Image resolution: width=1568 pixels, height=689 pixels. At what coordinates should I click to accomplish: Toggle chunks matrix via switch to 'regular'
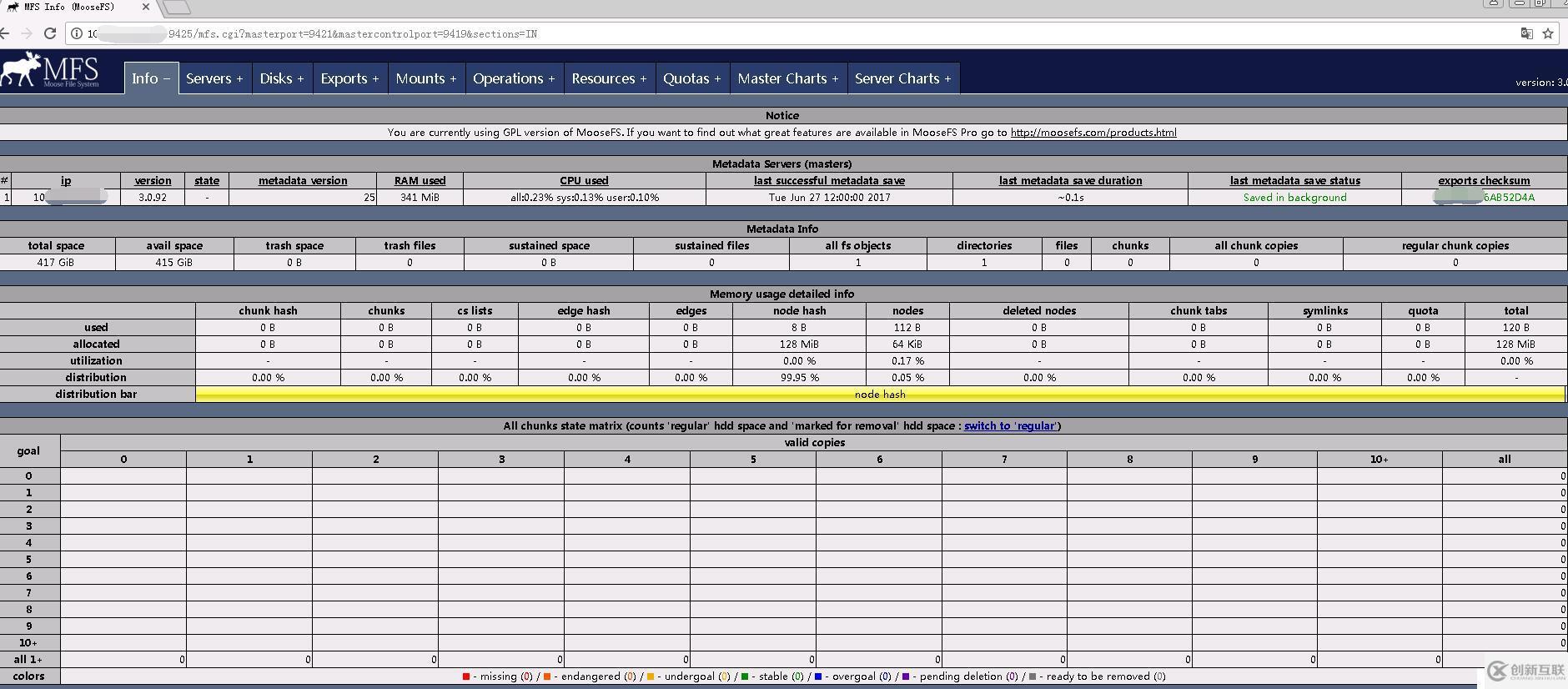pos(1010,426)
